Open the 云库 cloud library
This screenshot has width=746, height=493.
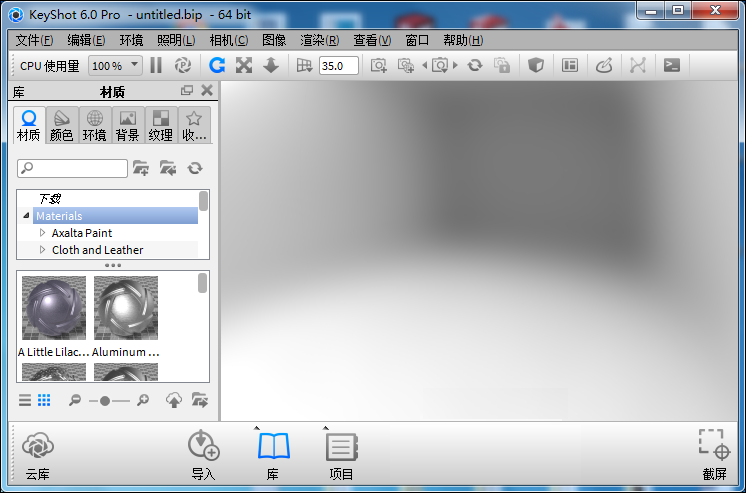pos(38,455)
